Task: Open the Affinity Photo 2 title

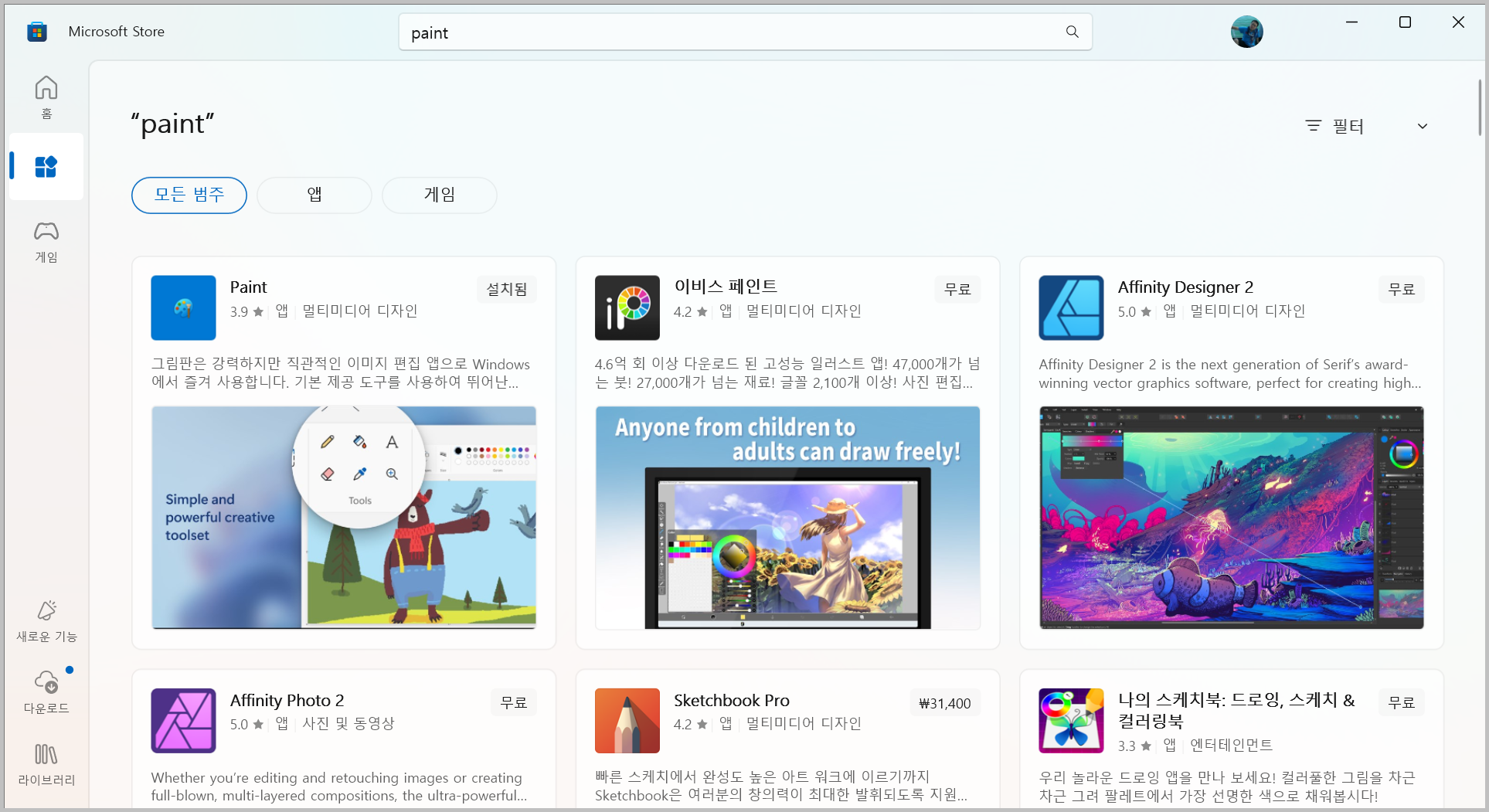Action: click(x=287, y=701)
